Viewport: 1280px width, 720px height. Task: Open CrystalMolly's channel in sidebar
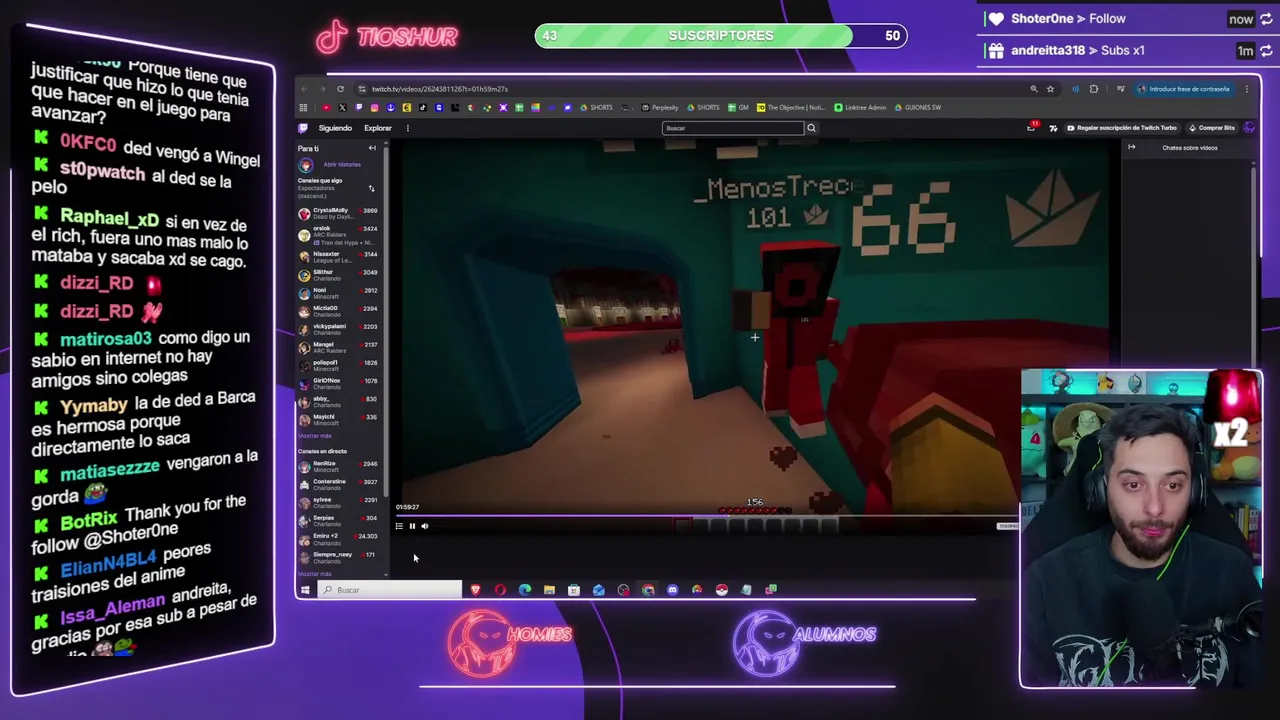tap(338, 213)
